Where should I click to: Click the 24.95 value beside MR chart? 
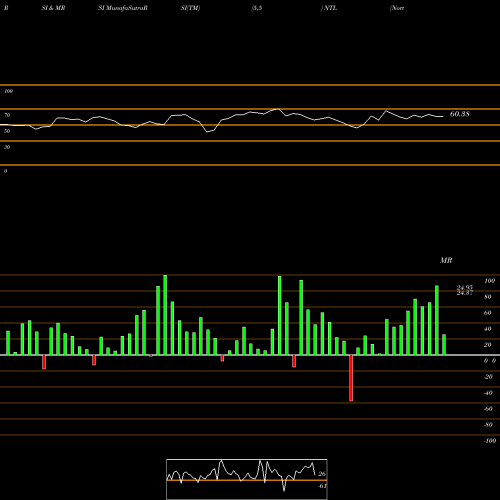pyautogui.click(x=465, y=287)
